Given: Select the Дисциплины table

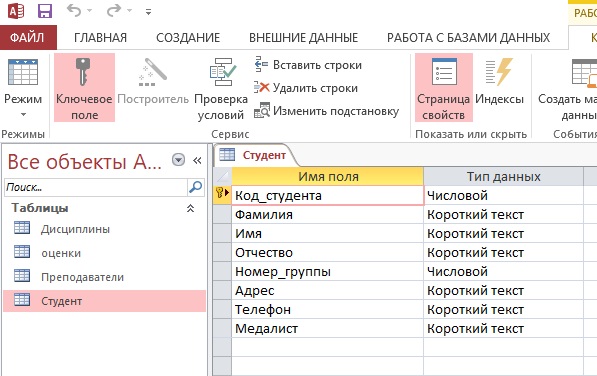Looking at the screenshot, I should [x=104, y=229].
